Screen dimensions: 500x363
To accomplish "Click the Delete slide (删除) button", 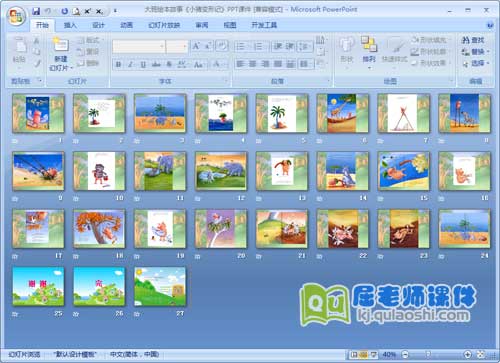I will point(89,63).
